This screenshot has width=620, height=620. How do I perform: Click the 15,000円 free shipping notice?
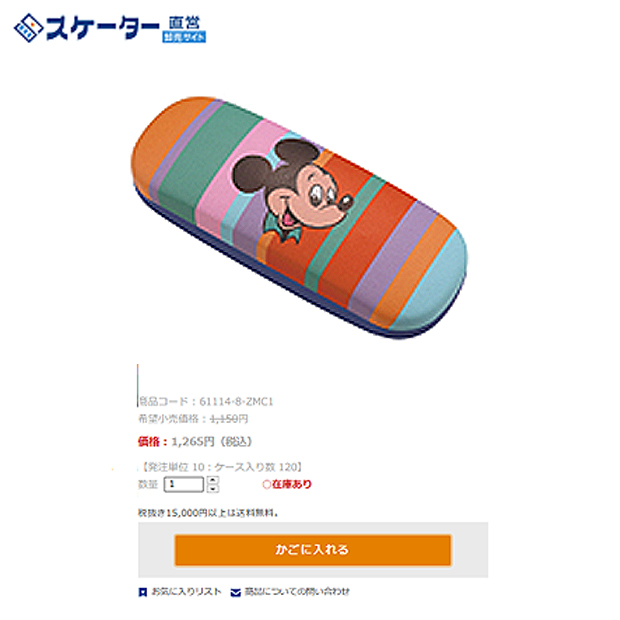[x=208, y=513]
